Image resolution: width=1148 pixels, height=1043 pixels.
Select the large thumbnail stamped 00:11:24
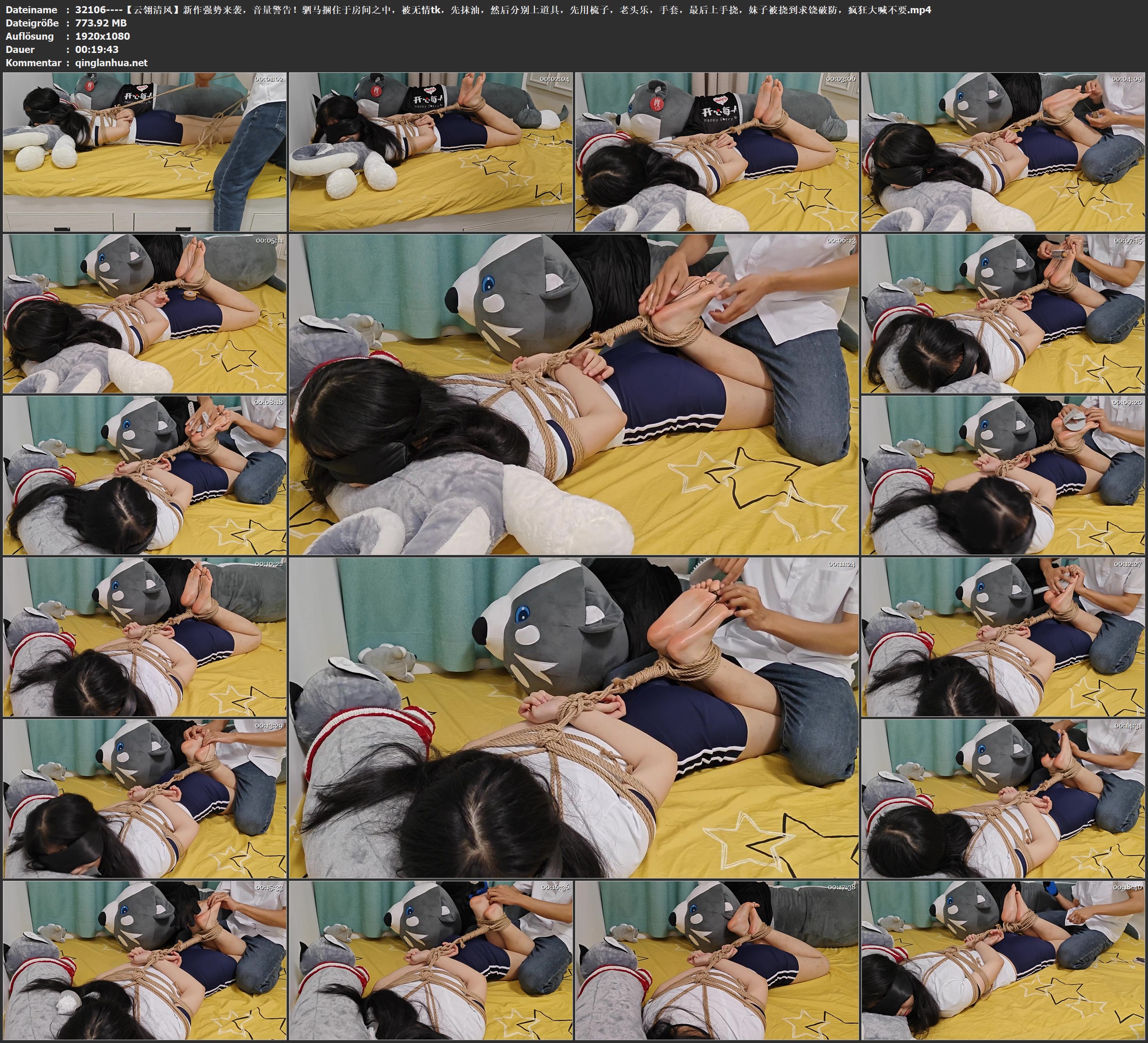click(574, 718)
